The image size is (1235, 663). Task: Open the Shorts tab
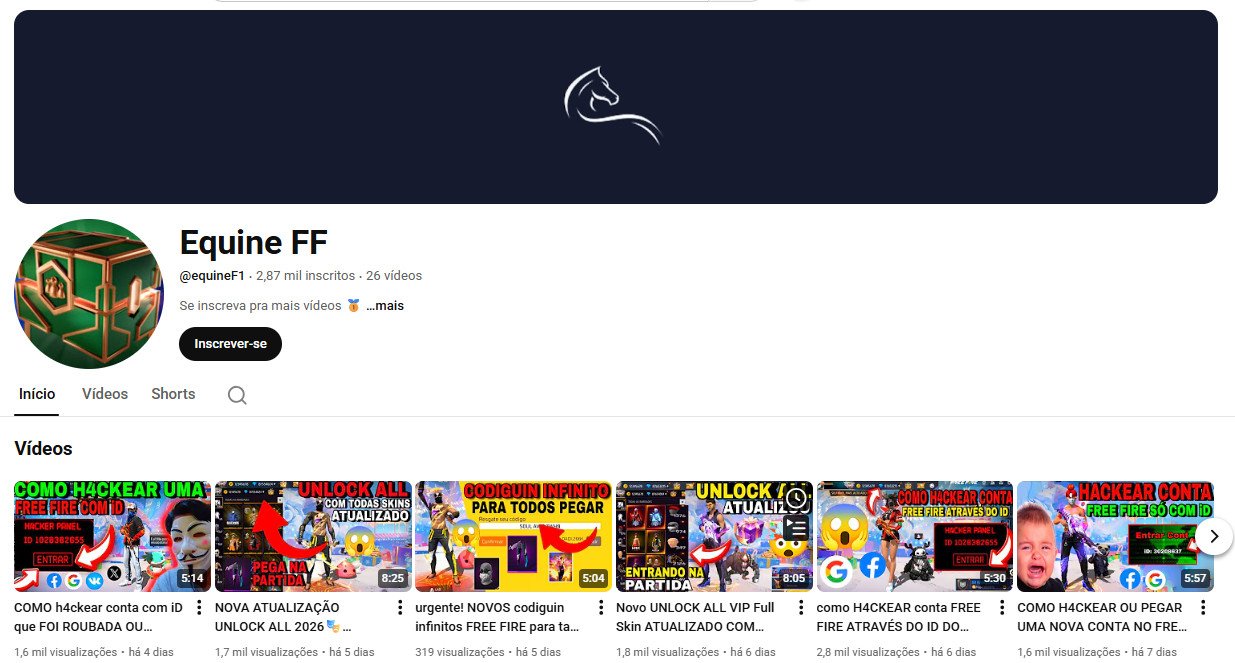(172, 394)
